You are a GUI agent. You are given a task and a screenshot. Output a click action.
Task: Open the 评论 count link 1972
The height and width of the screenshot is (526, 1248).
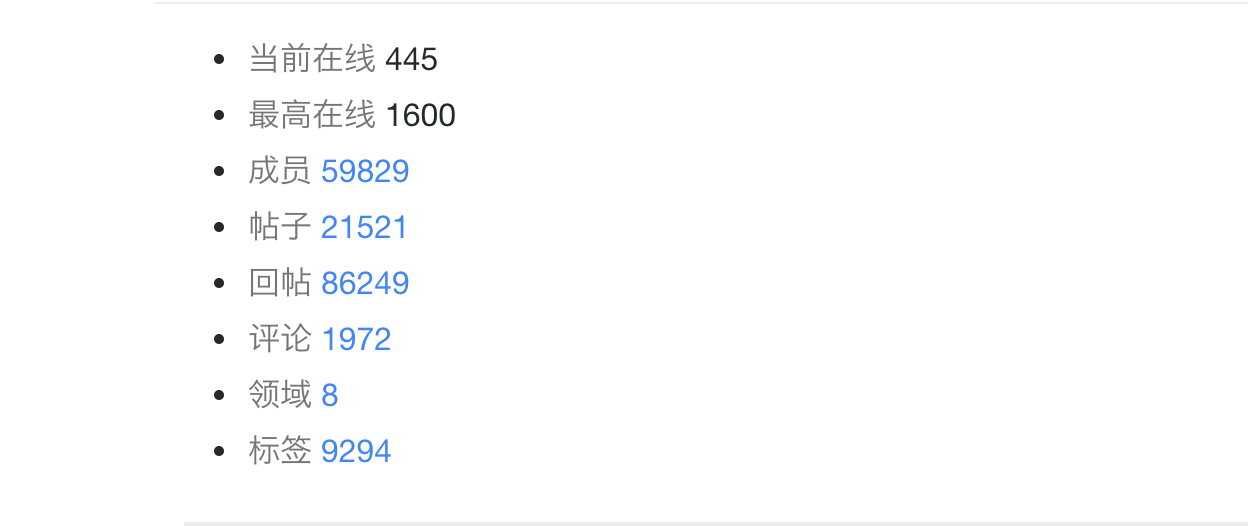[356, 339]
